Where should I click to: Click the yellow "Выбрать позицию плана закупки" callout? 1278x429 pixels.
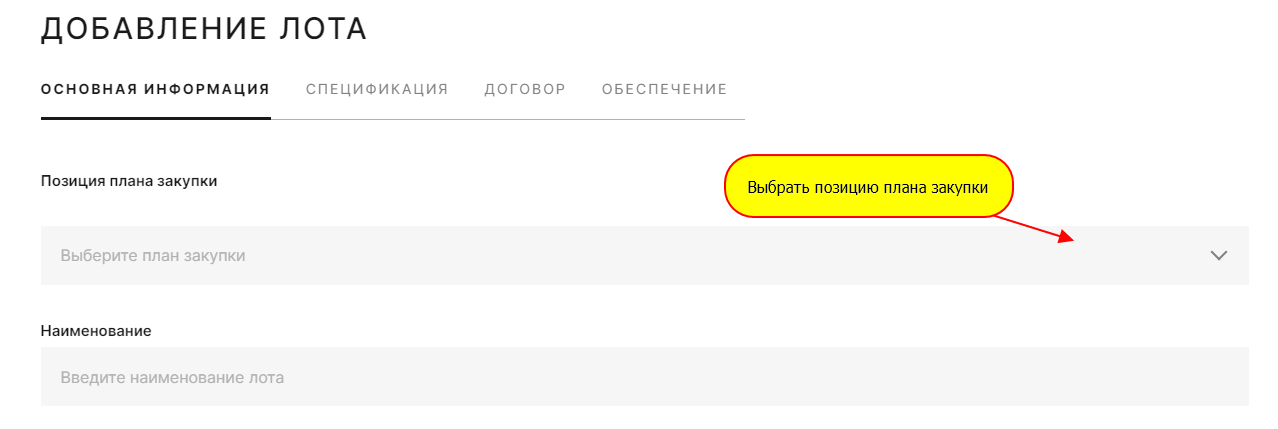tap(868, 187)
